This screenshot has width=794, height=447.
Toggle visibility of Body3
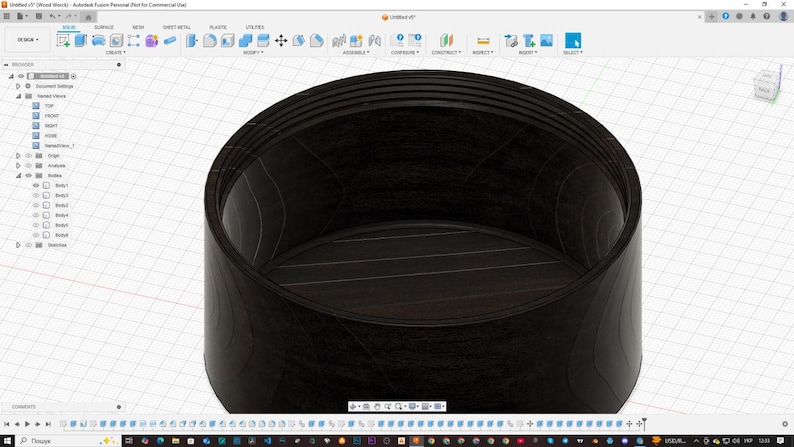click(36, 195)
